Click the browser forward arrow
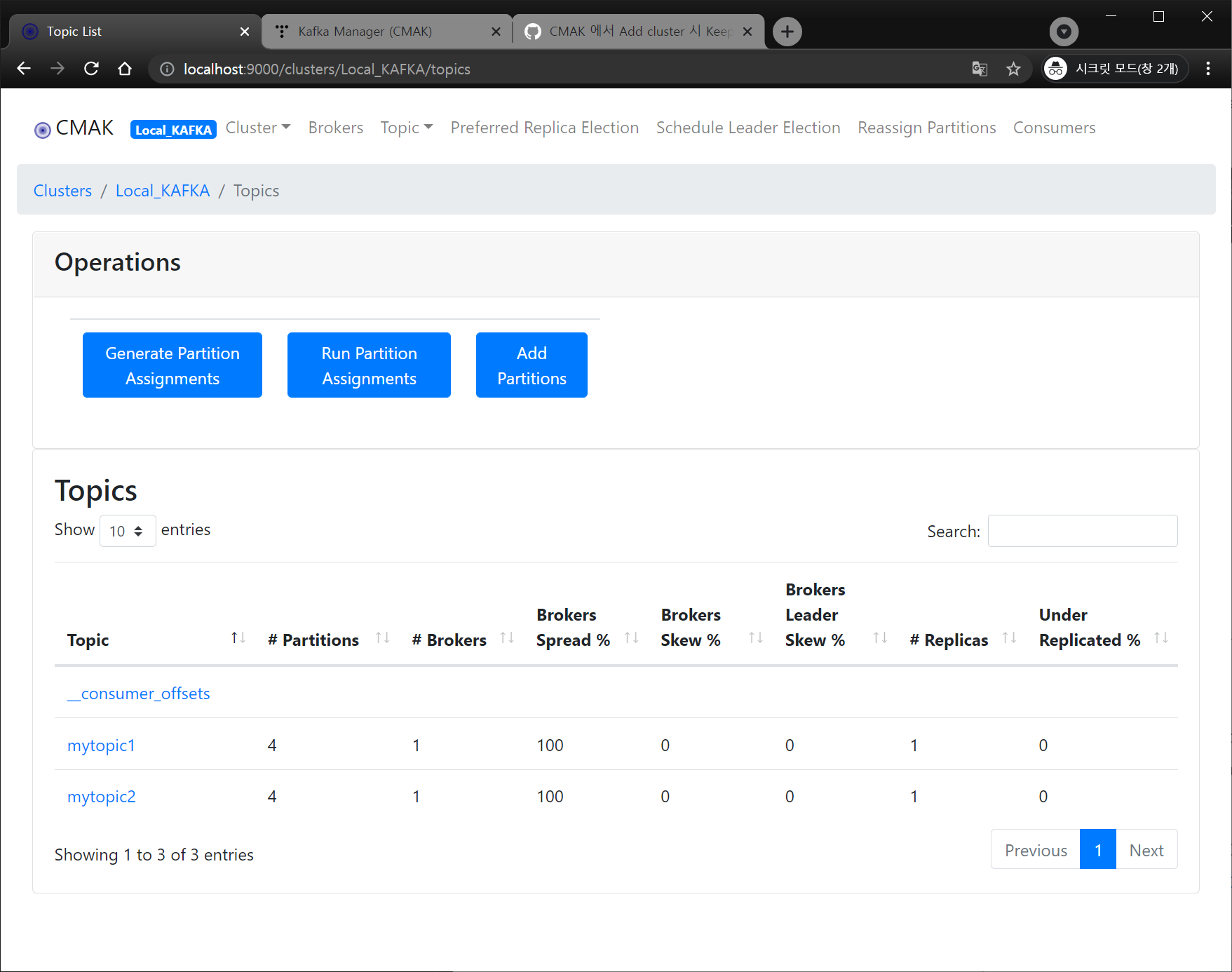The width and height of the screenshot is (1232, 972). click(x=57, y=69)
